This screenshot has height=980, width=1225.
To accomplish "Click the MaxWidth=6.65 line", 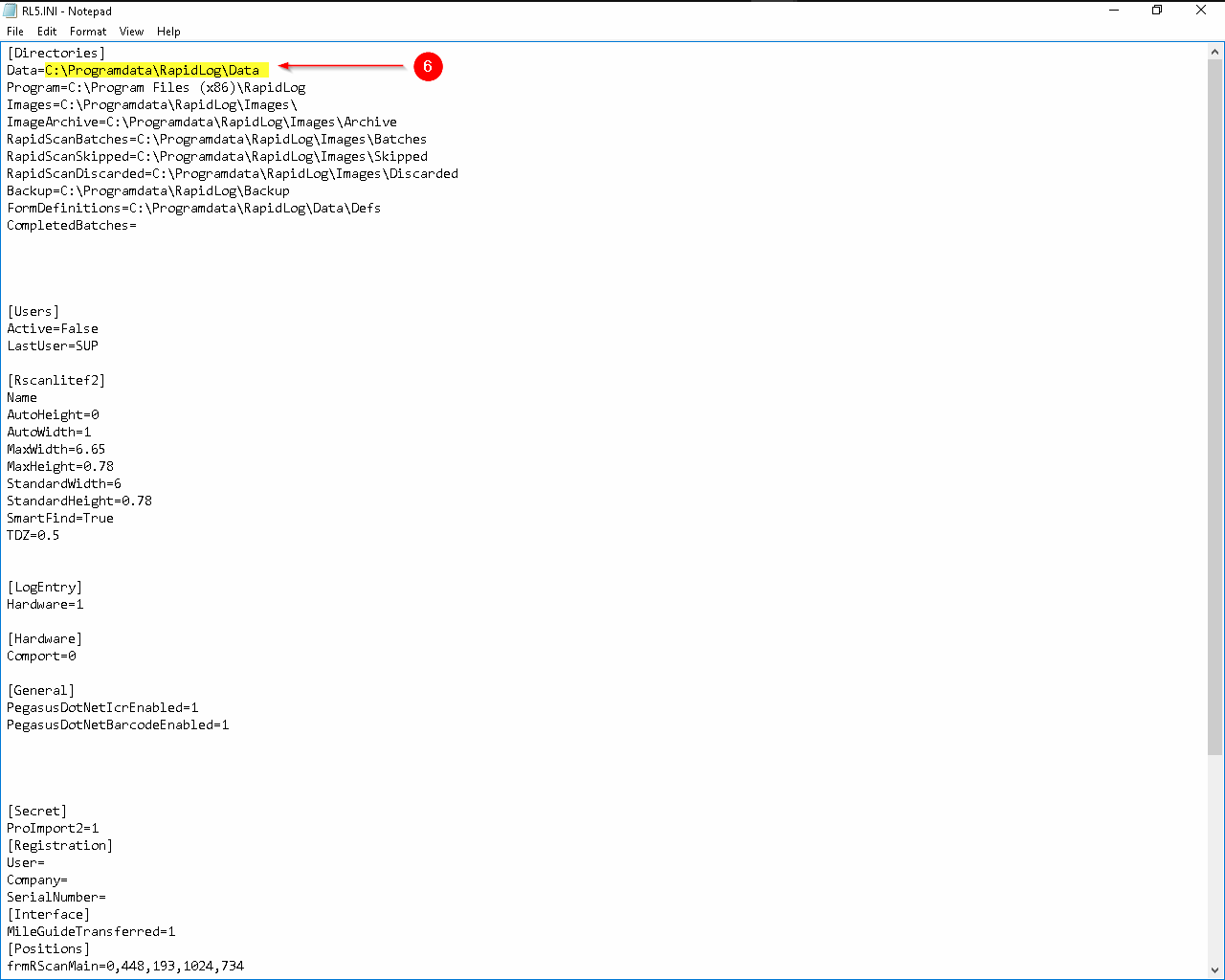I will pos(56,449).
